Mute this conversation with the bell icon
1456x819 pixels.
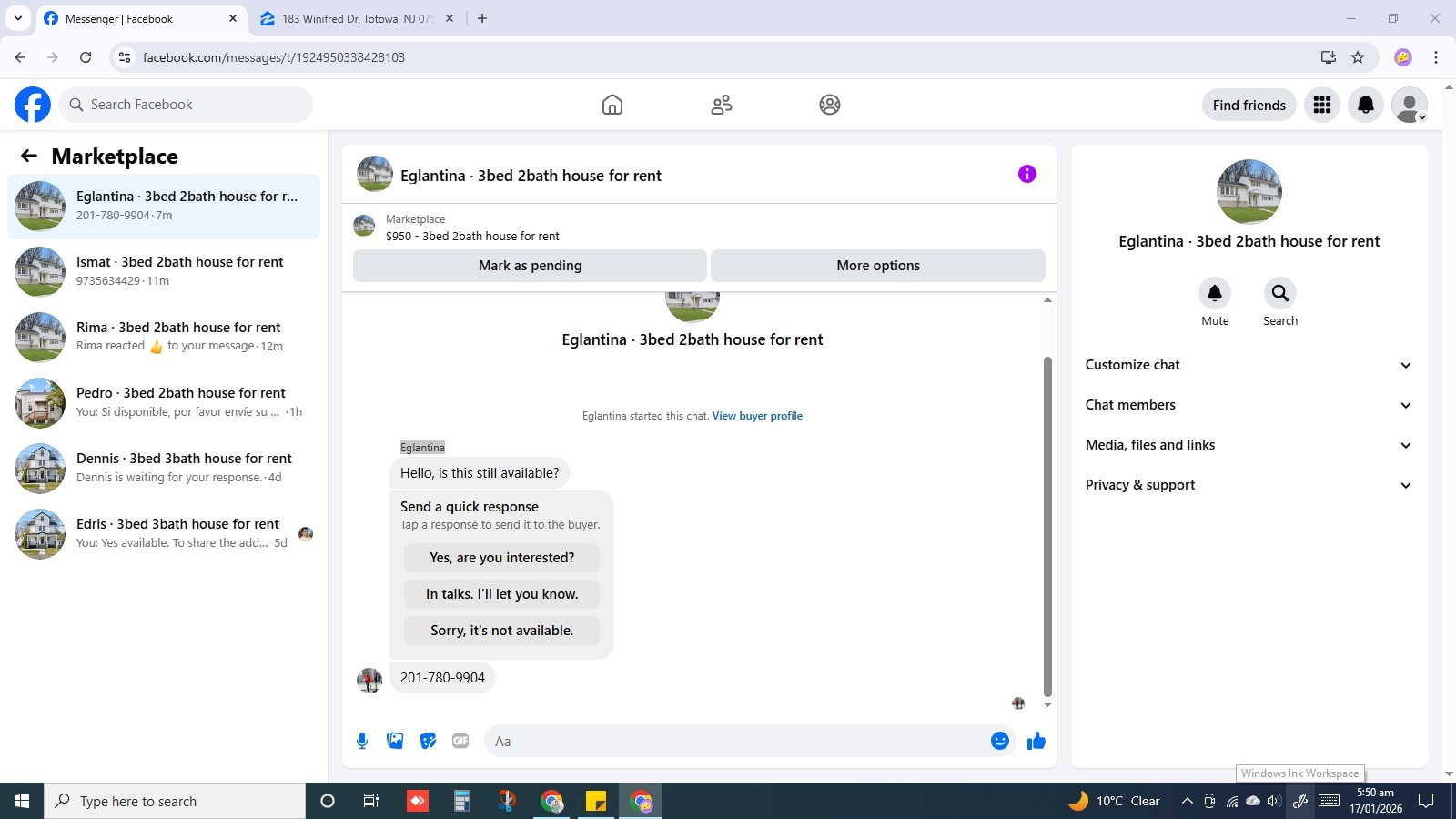[x=1215, y=293]
